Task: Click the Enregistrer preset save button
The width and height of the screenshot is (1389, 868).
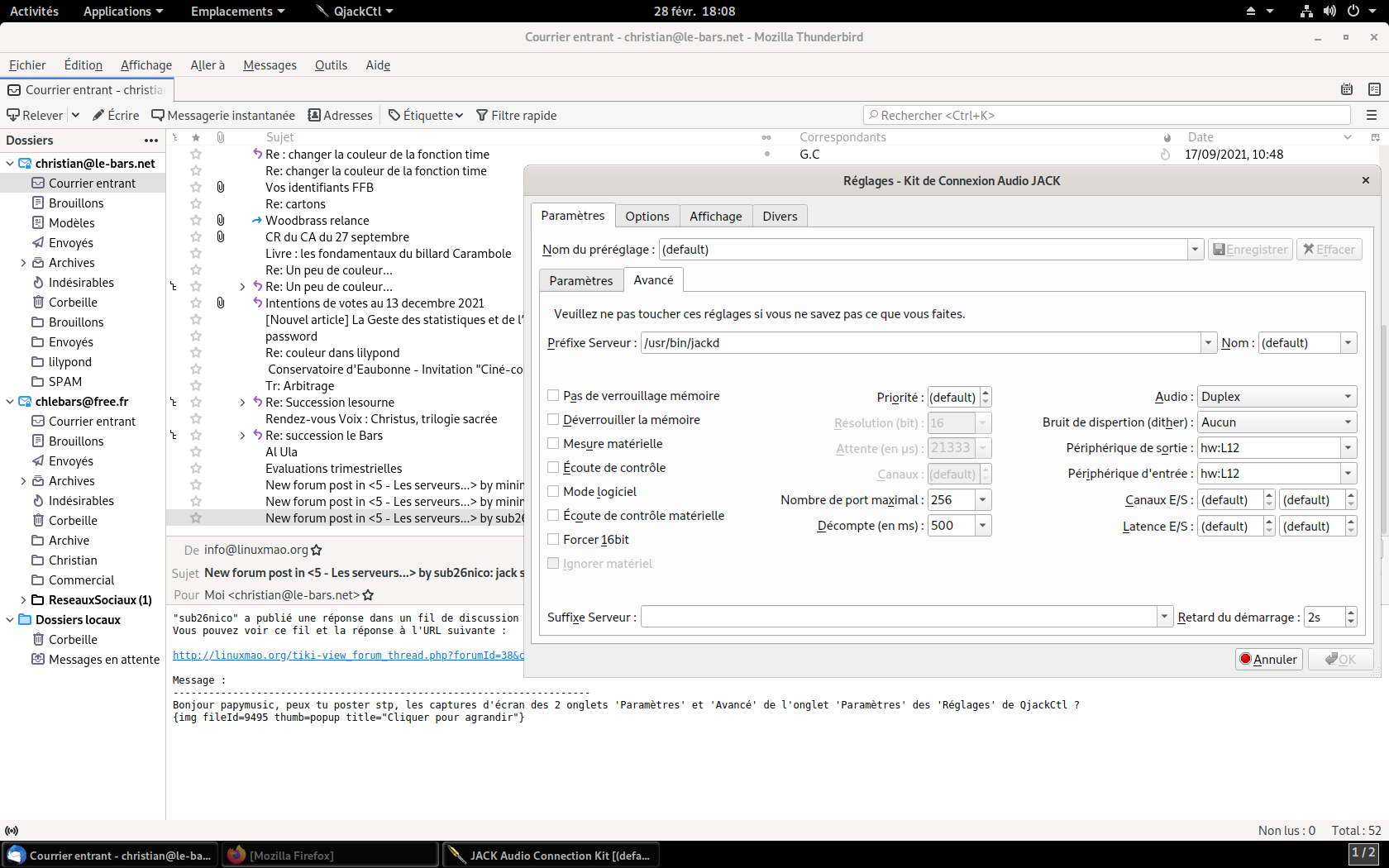Action: 1250,250
